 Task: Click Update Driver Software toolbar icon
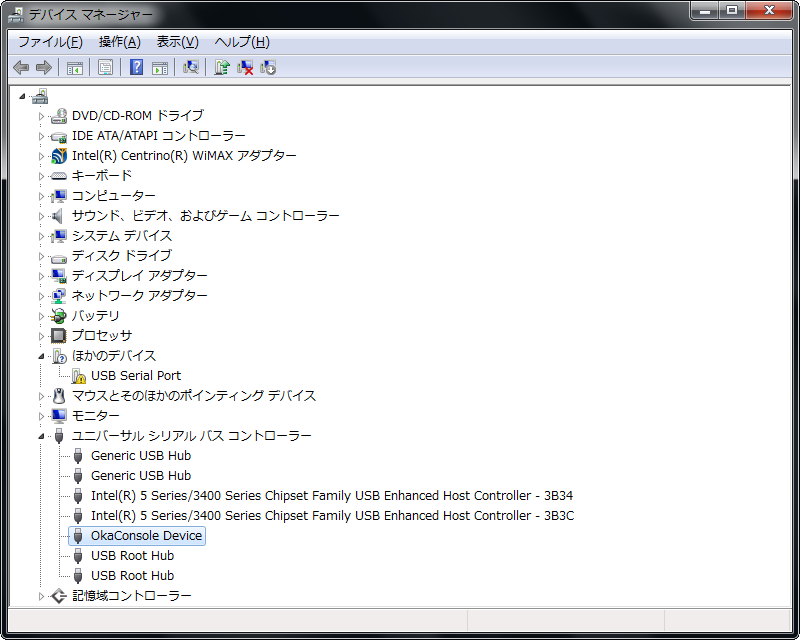(x=222, y=67)
